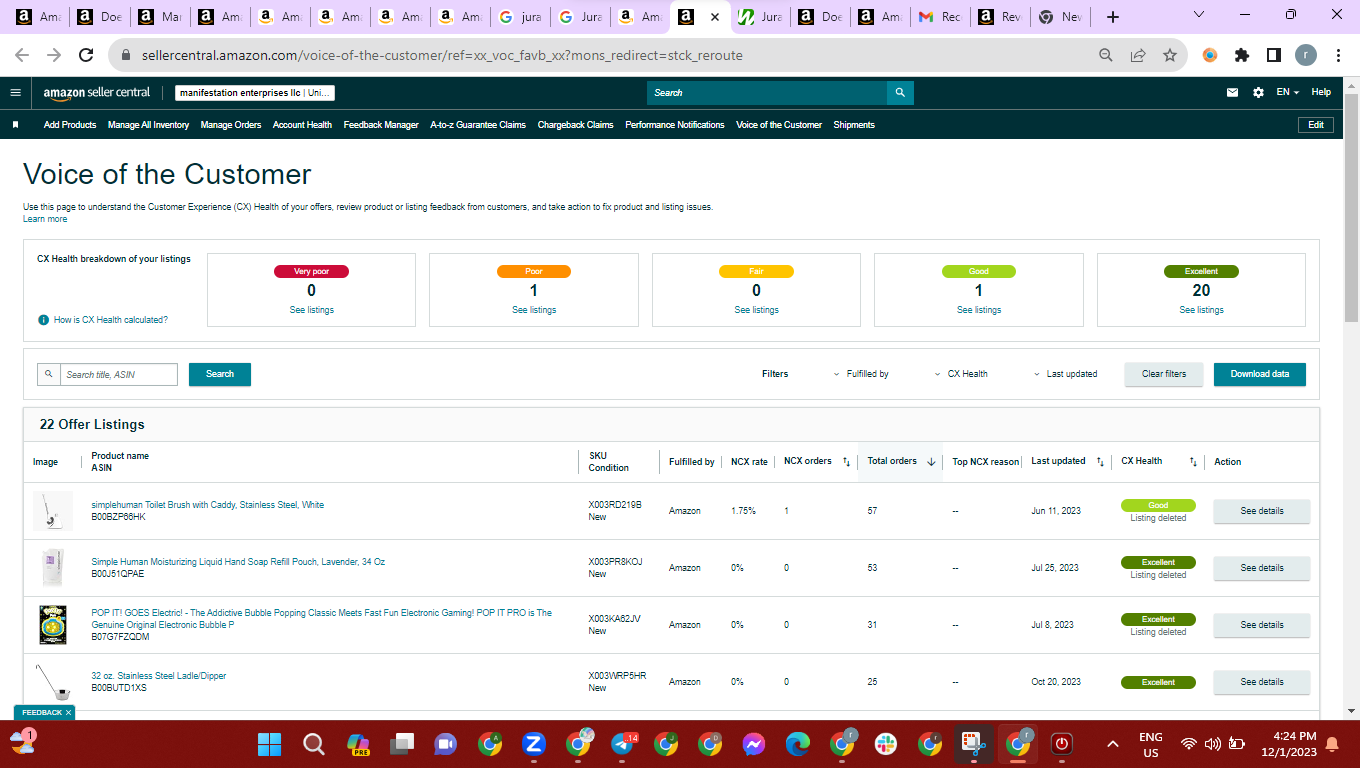Screen dimensions: 1360x768
Task: Open the Seller Central settings gear
Action: click(1258, 92)
